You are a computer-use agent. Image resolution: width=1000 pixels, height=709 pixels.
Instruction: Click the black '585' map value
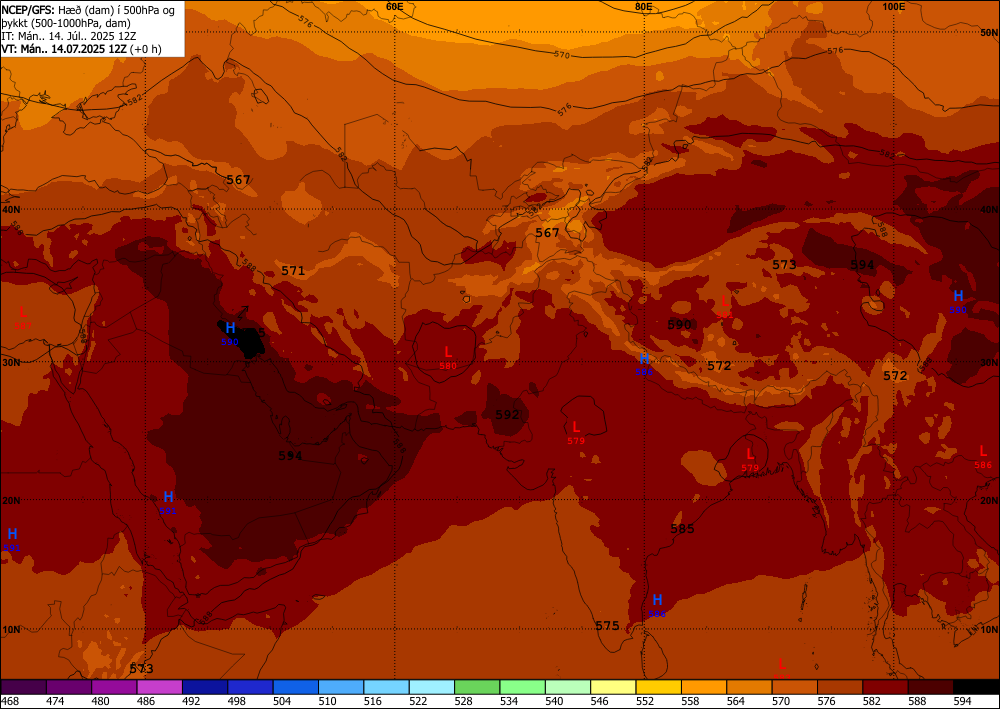click(682, 528)
